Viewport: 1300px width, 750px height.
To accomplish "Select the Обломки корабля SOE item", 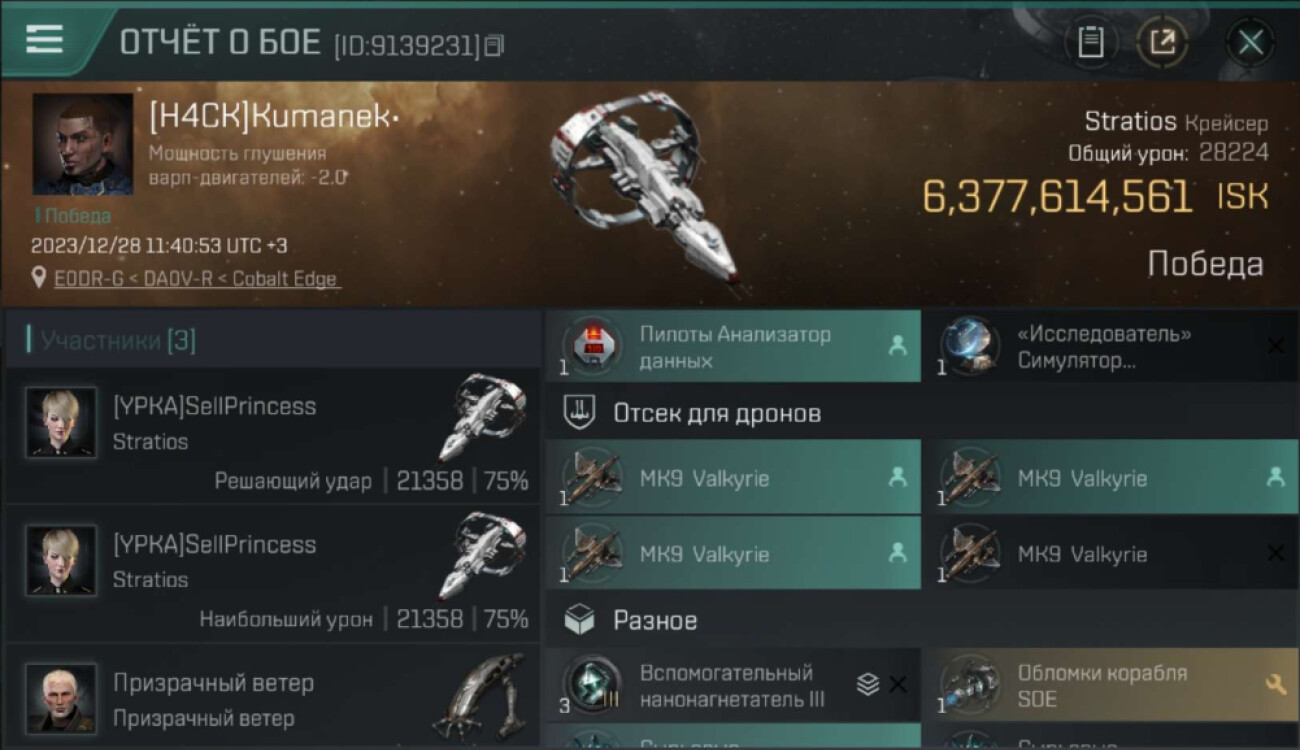I will point(1112,685).
